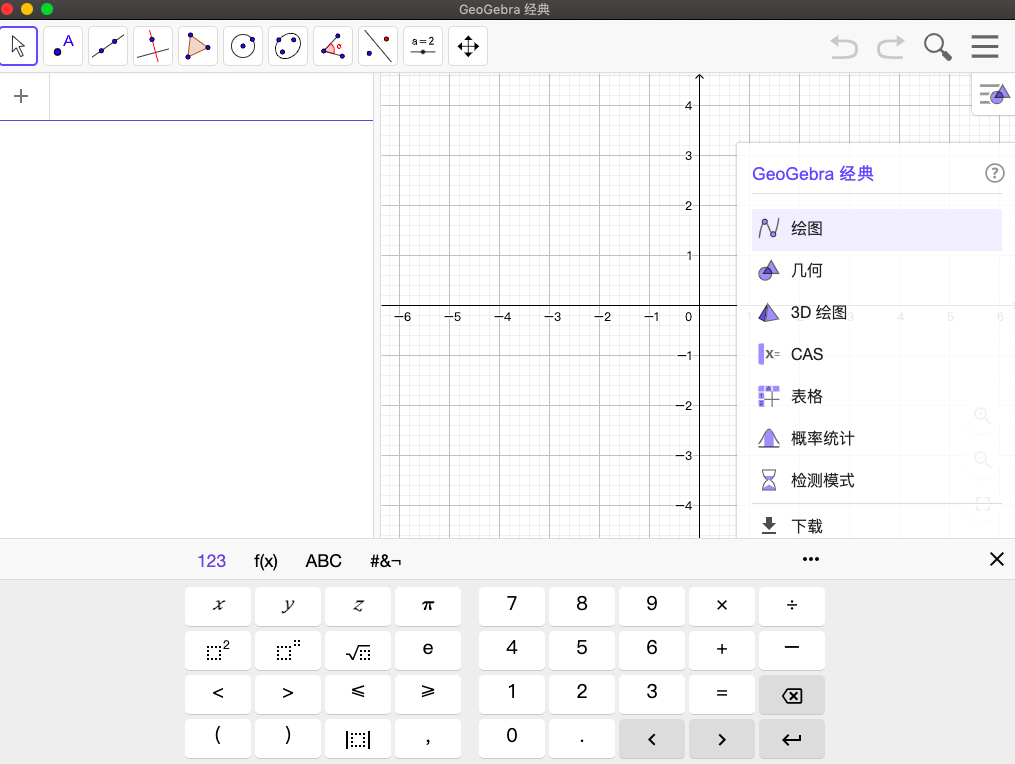The width and height of the screenshot is (1015, 764).
Task: Select the Move Graphics View tool
Action: (x=467, y=46)
